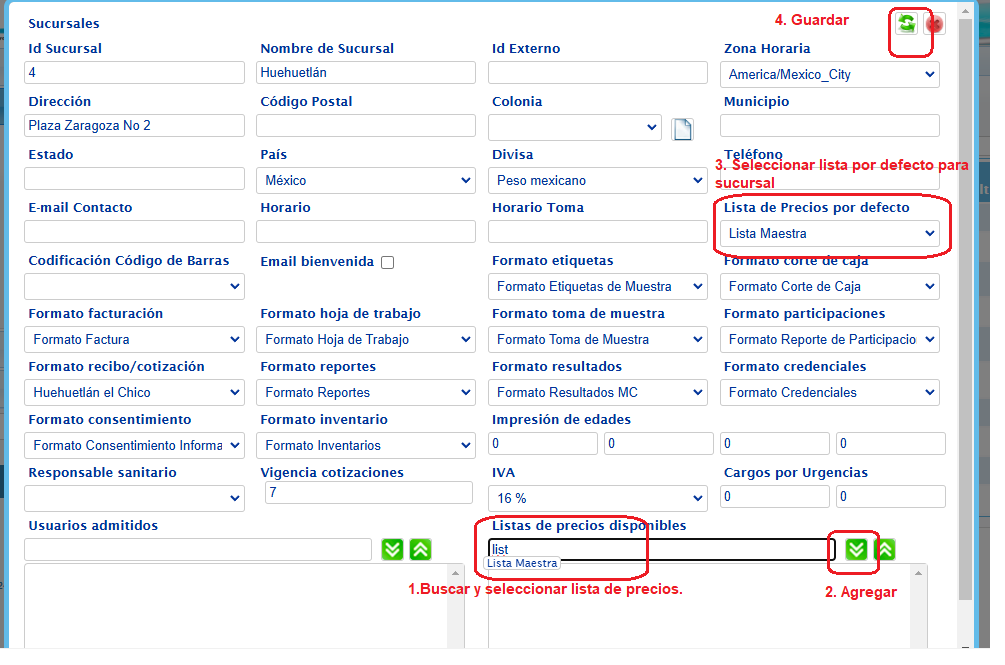Viewport: 1005px width, 665px height.
Task: Click the E-mail Contacto input field
Action: pyautogui.click(x=134, y=231)
